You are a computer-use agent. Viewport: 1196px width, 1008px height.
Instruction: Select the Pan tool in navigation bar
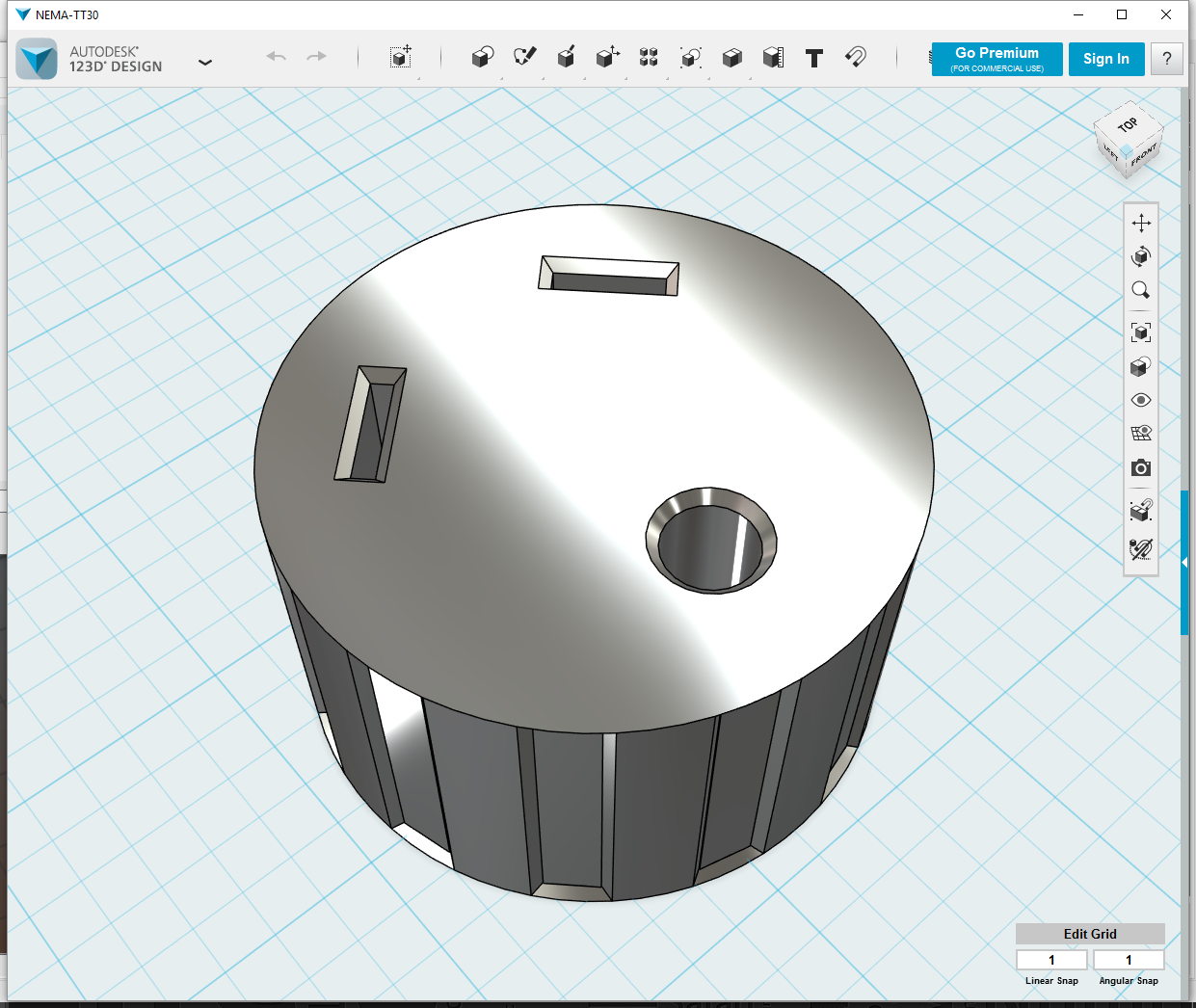tap(1141, 224)
